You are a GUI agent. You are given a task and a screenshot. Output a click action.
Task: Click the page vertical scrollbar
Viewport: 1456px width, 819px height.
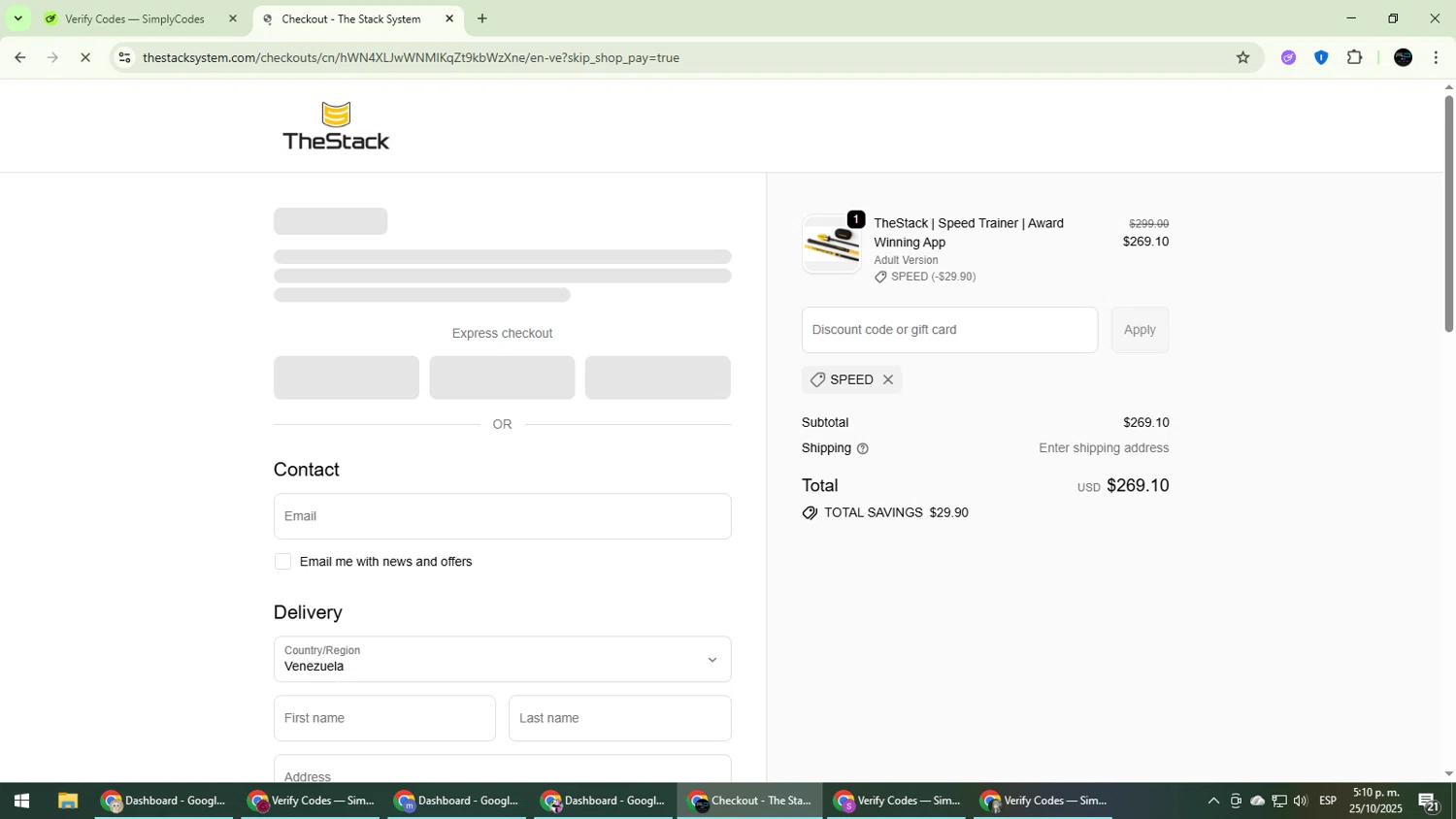1448,213
